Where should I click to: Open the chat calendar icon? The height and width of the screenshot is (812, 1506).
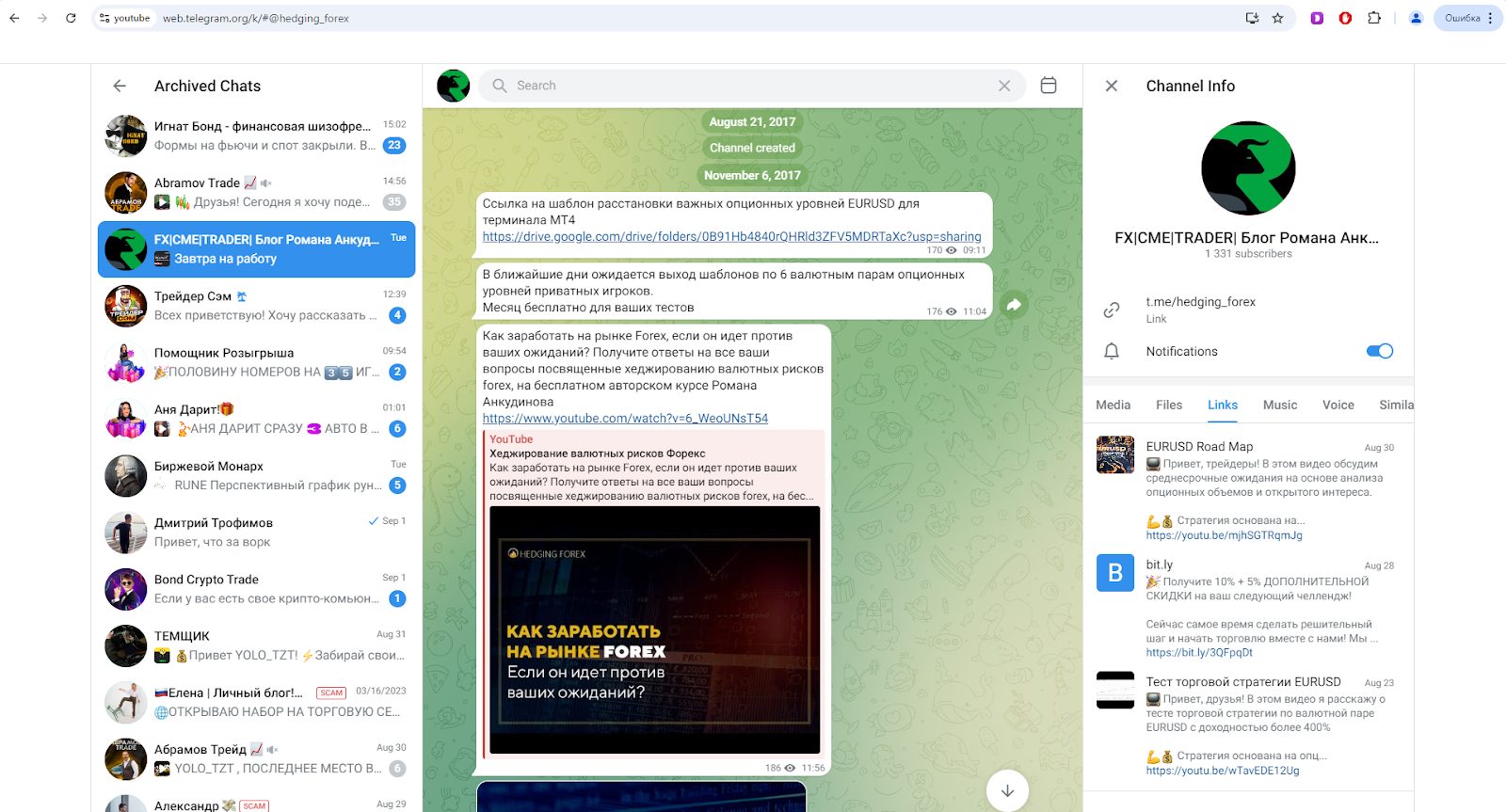[x=1049, y=86]
